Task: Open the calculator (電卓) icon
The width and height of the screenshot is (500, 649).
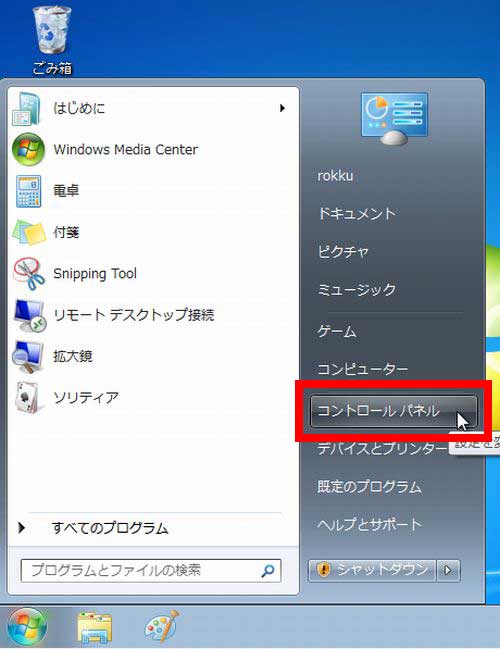Action: click(x=28, y=191)
